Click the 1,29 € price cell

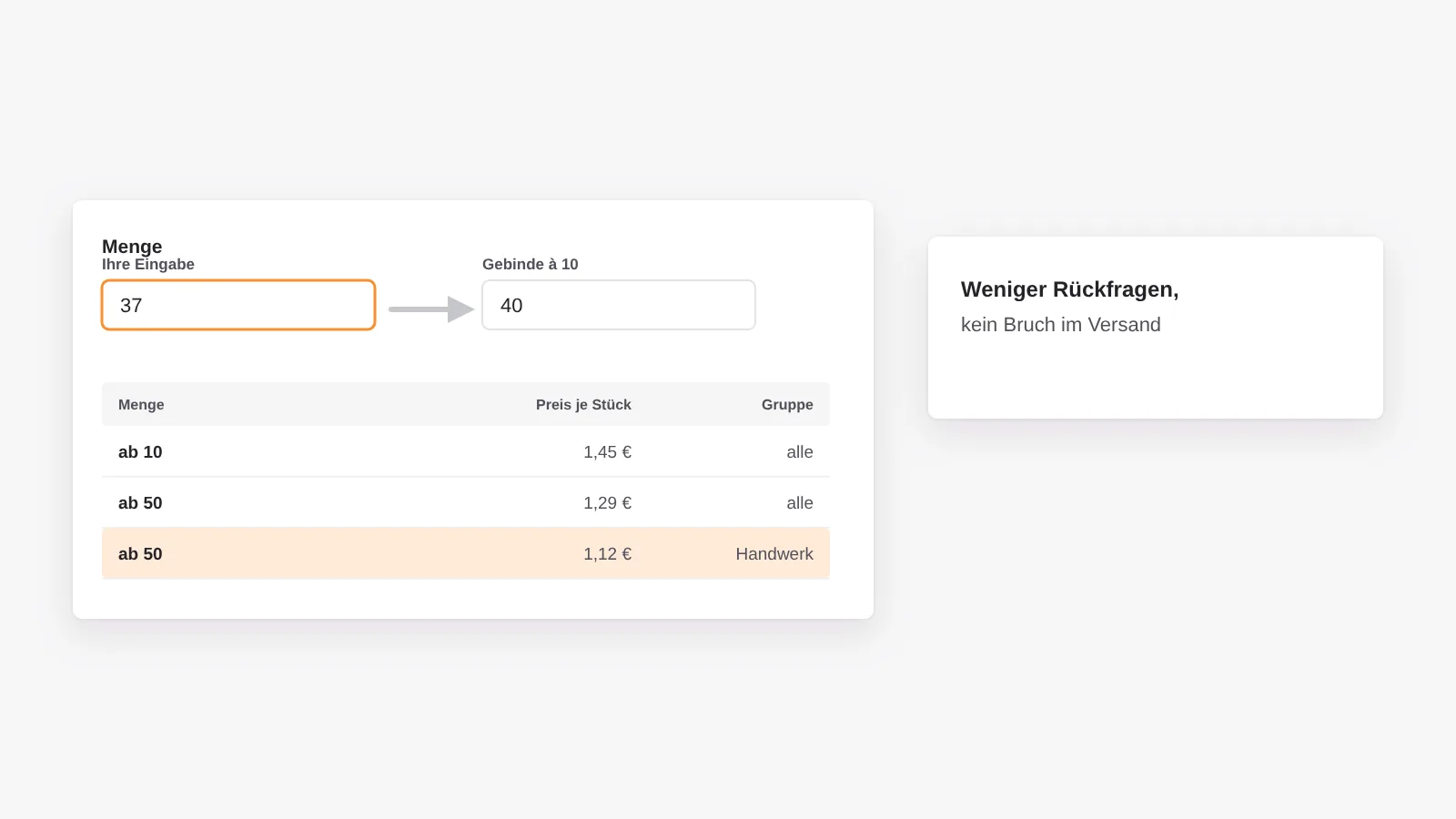coord(607,503)
